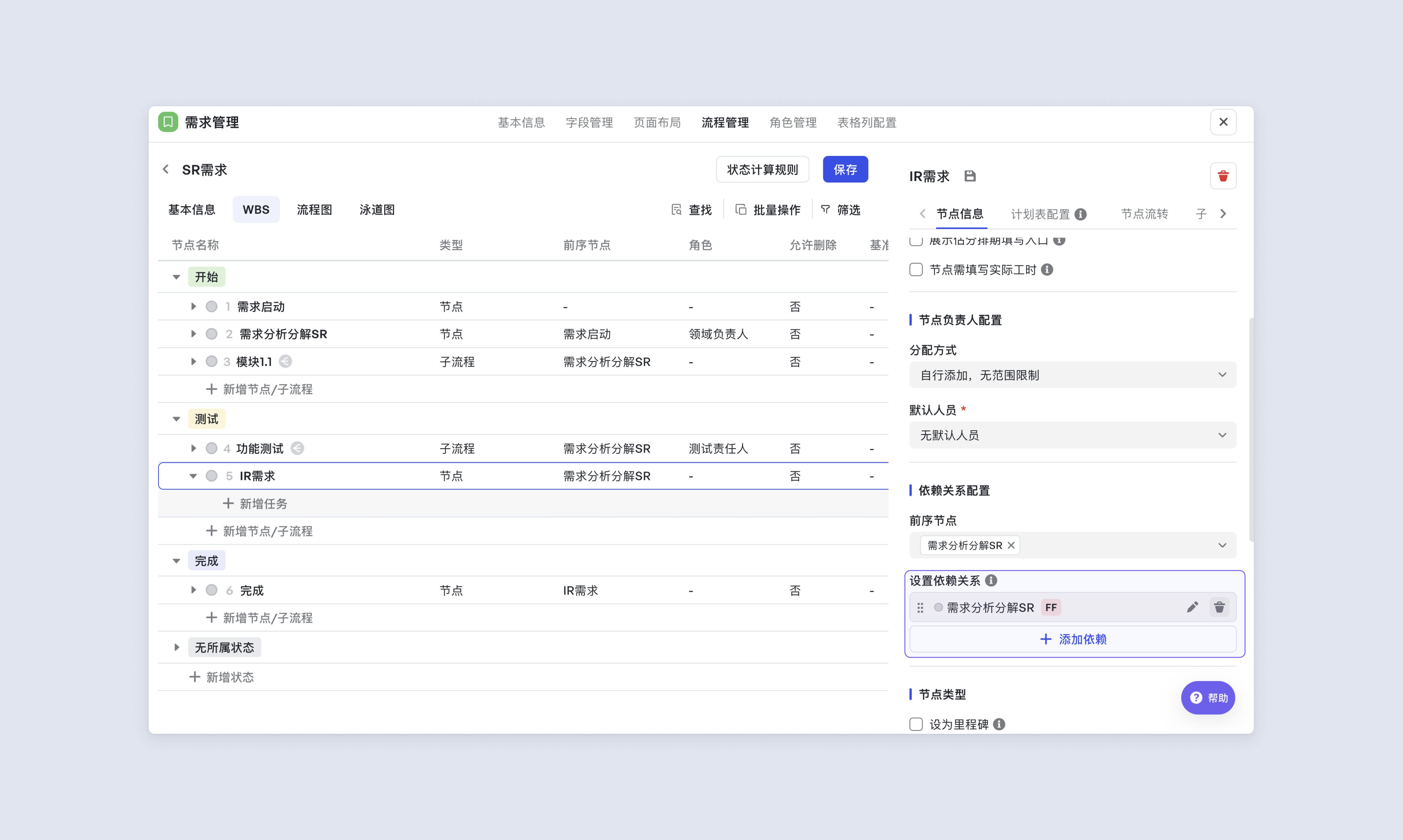Viewport: 1403px width, 840px height.
Task: Remove the 需求分析分解SR tag from 前序节点
Action: pyautogui.click(x=1011, y=545)
